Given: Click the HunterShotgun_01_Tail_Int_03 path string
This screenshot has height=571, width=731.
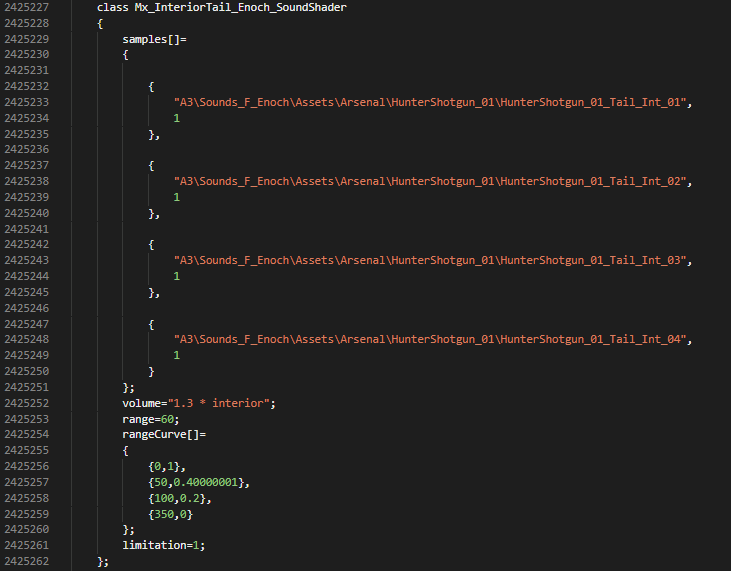Looking at the screenshot, I should (430, 260).
